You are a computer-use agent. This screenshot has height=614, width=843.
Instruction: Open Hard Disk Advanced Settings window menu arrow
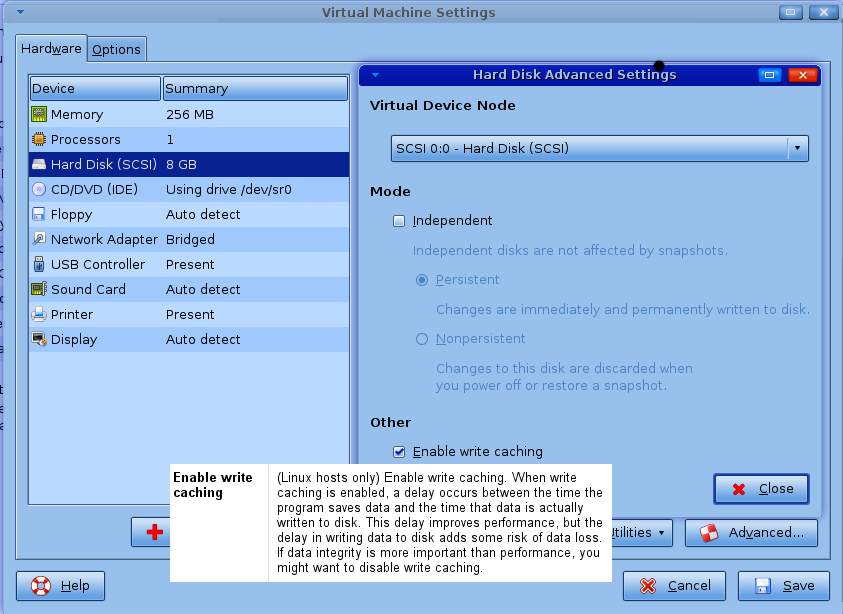click(376, 75)
